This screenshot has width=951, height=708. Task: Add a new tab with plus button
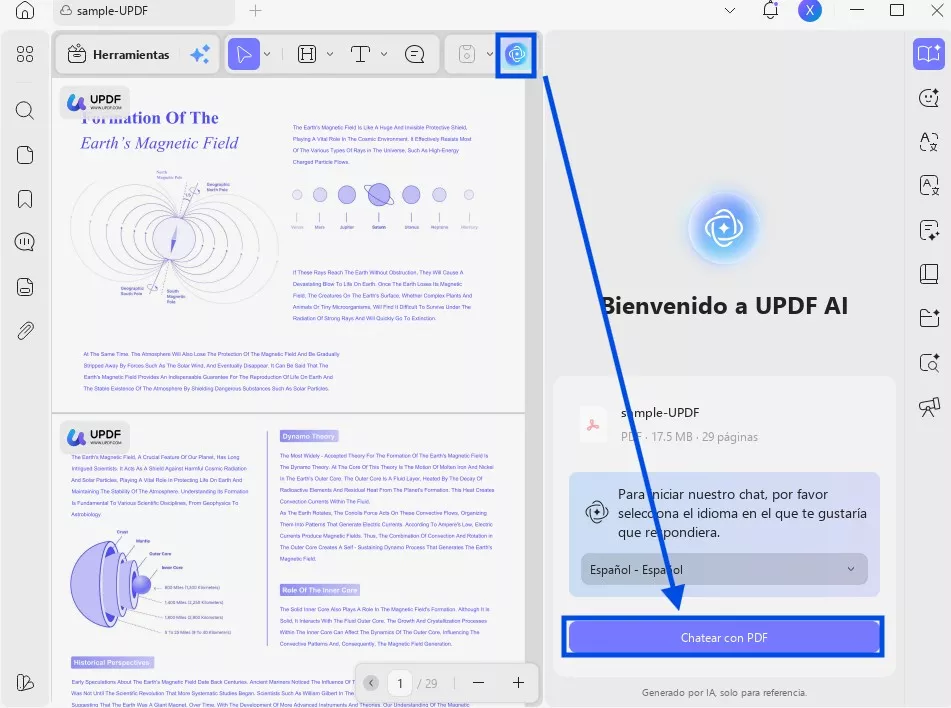[255, 10]
